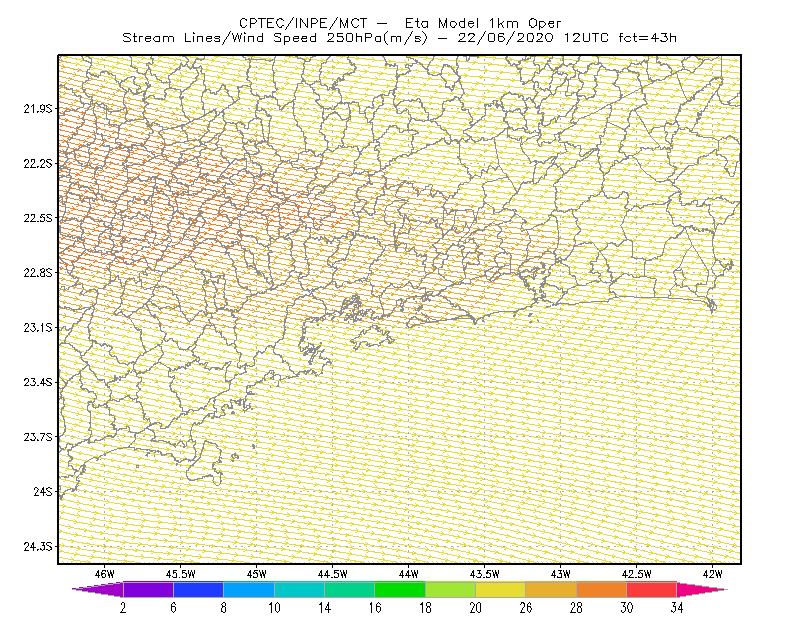Click the '42W' longitude label
Screen dimensions: 800x618
[713, 574]
